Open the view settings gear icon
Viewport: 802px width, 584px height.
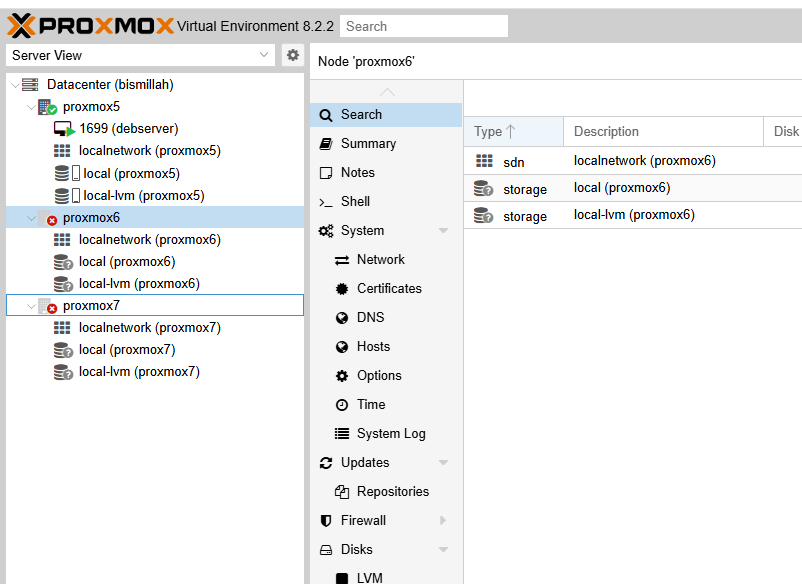[x=292, y=55]
